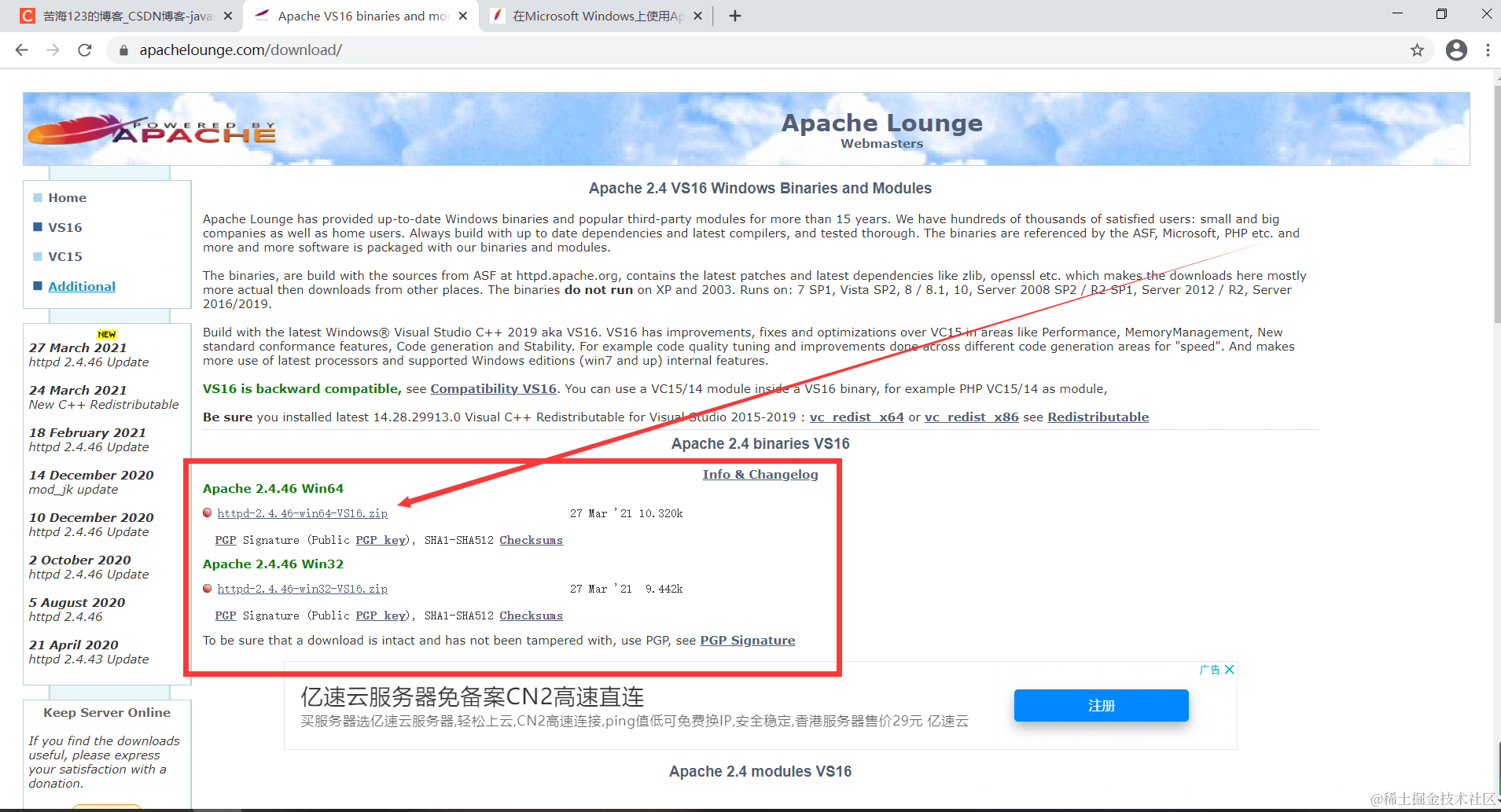Open PGP key link under Win32
1501x812 pixels.
pyautogui.click(x=381, y=615)
